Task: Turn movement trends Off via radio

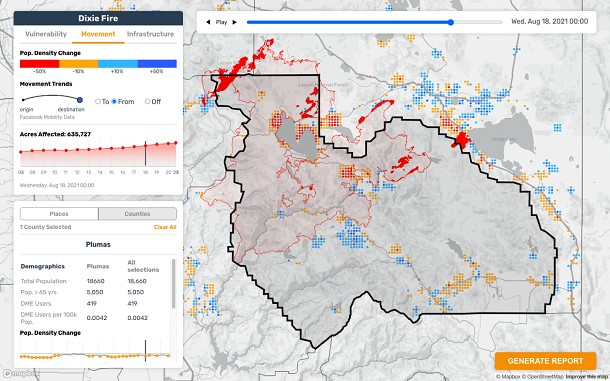Action: point(147,101)
